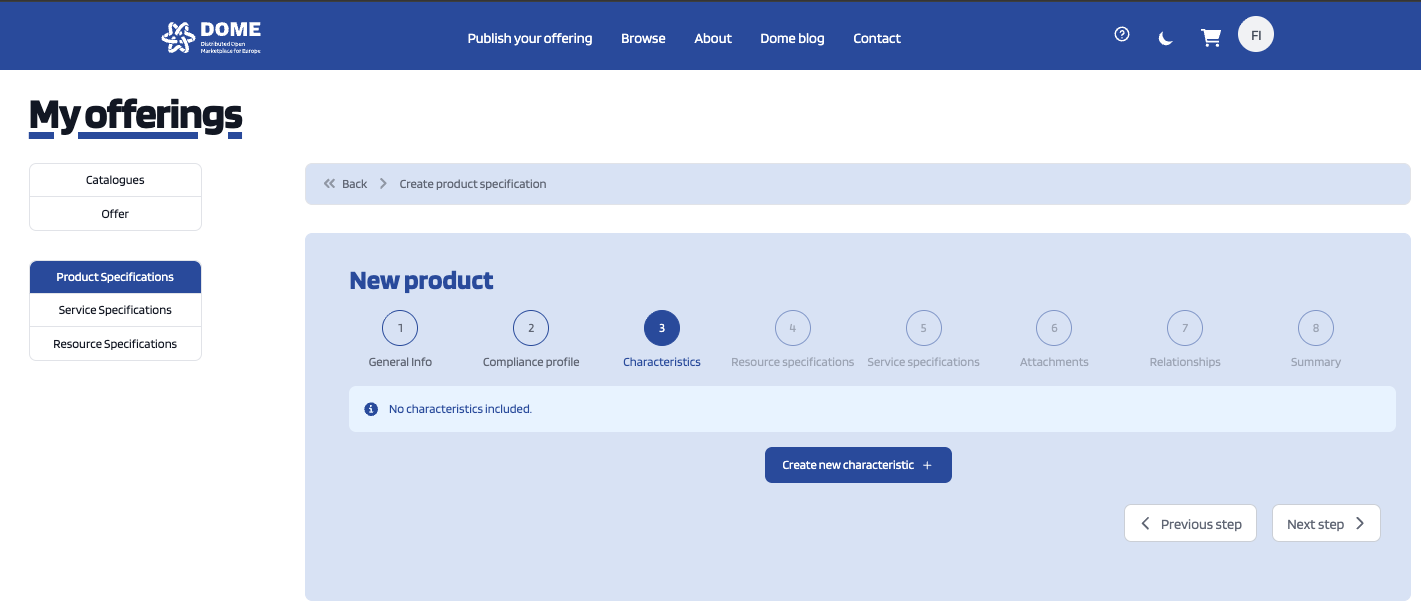The image size is (1421, 611).
Task: Open Publish your offering menu
Action: pyautogui.click(x=530, y=38)
